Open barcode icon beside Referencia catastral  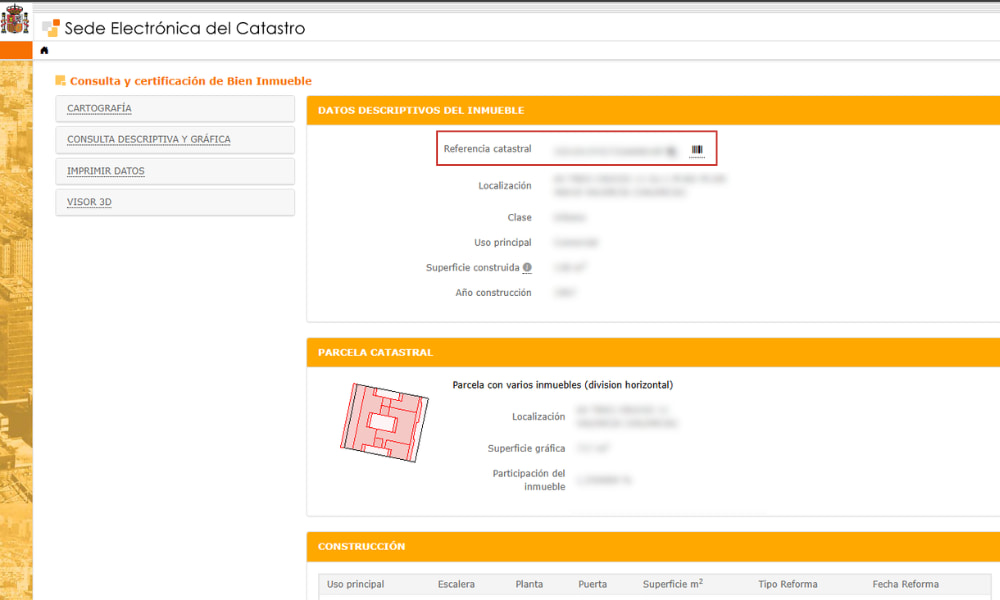tap(697, 150)
